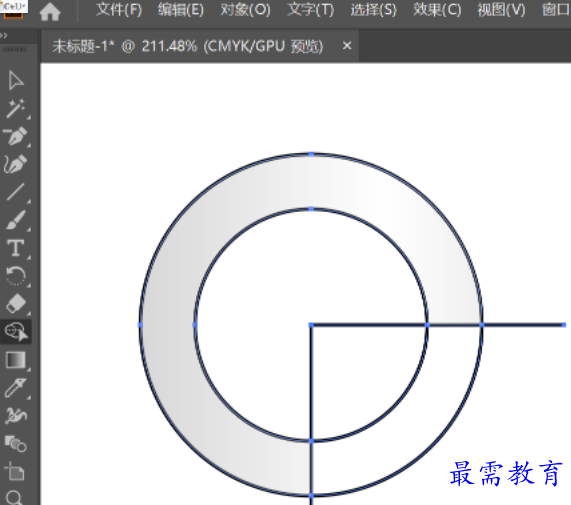Click the anchor at the horizontal line's right end
The width and height of the screenshot is (571, 505).
coord(564,325)
